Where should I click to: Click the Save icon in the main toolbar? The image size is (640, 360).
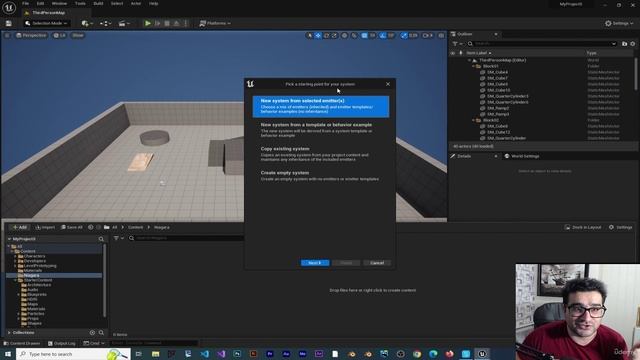pyautogui.click(x=9, y=24)
